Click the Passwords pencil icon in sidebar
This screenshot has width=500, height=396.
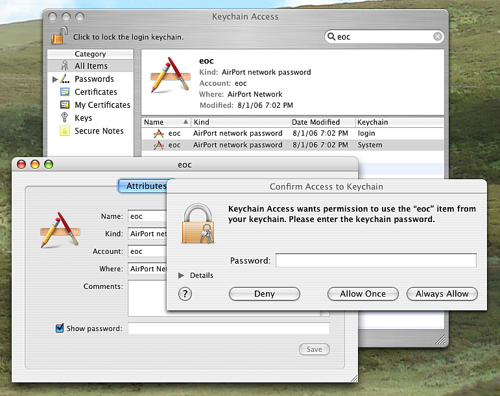pos(65,79)
